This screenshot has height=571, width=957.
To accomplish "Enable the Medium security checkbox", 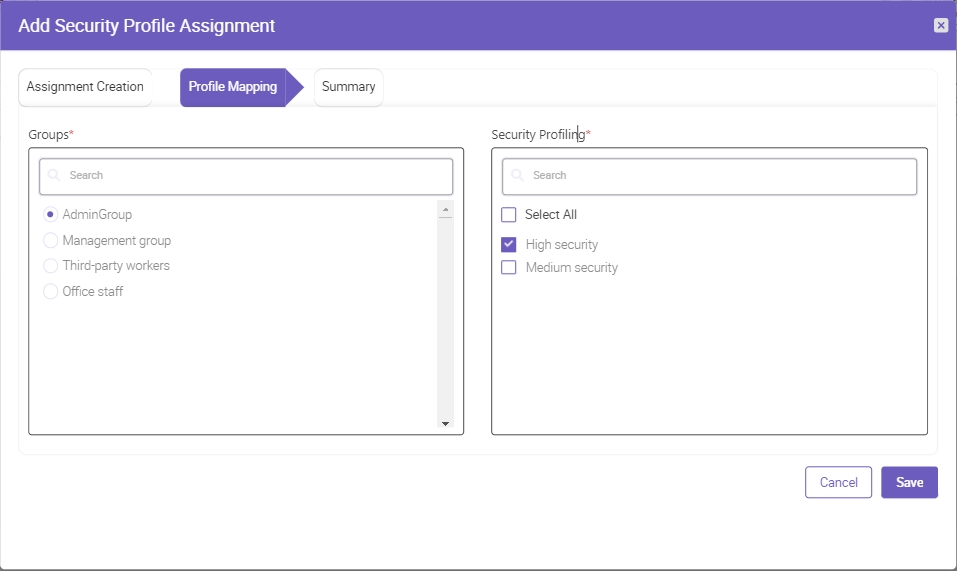I will [508, 267].
